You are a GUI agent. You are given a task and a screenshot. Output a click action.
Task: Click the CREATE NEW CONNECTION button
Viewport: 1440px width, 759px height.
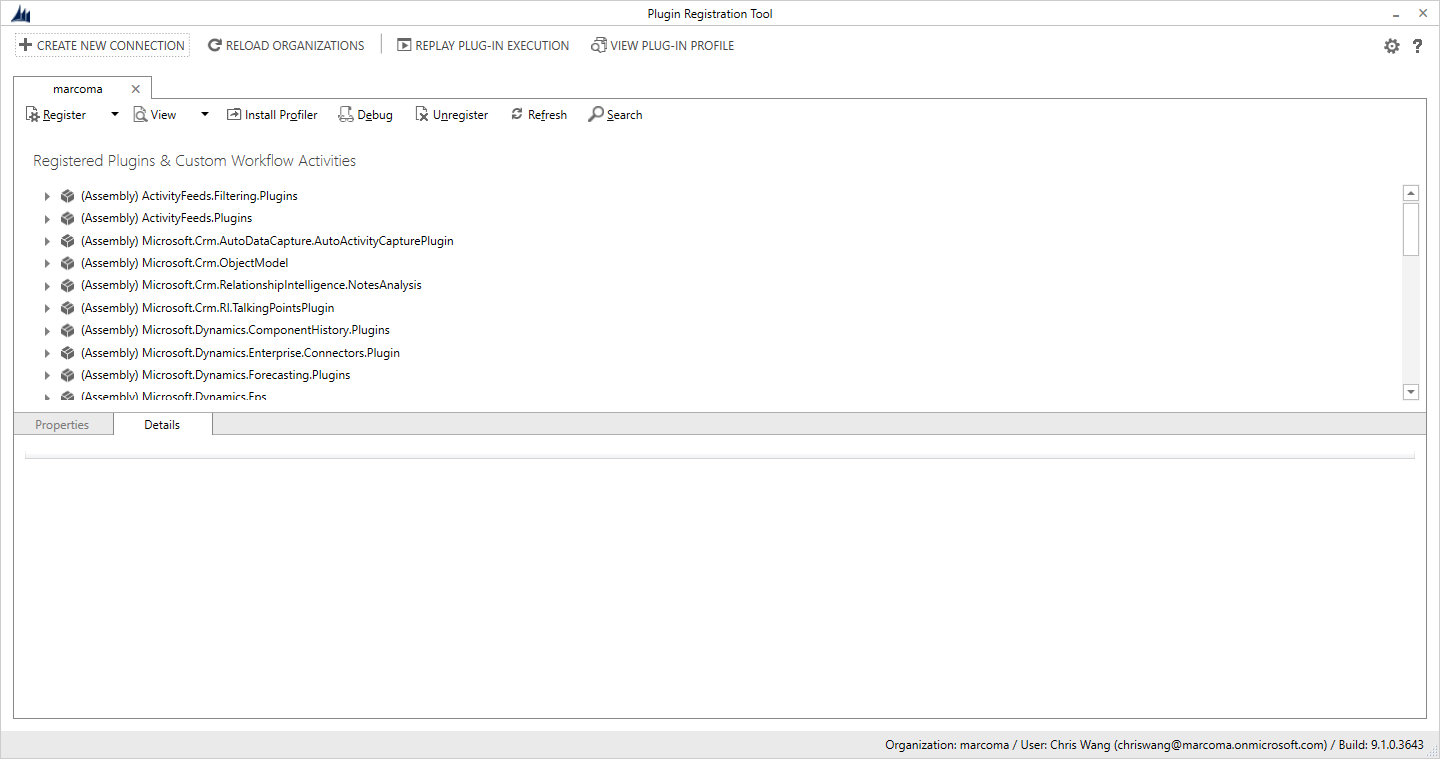[102, 45]
